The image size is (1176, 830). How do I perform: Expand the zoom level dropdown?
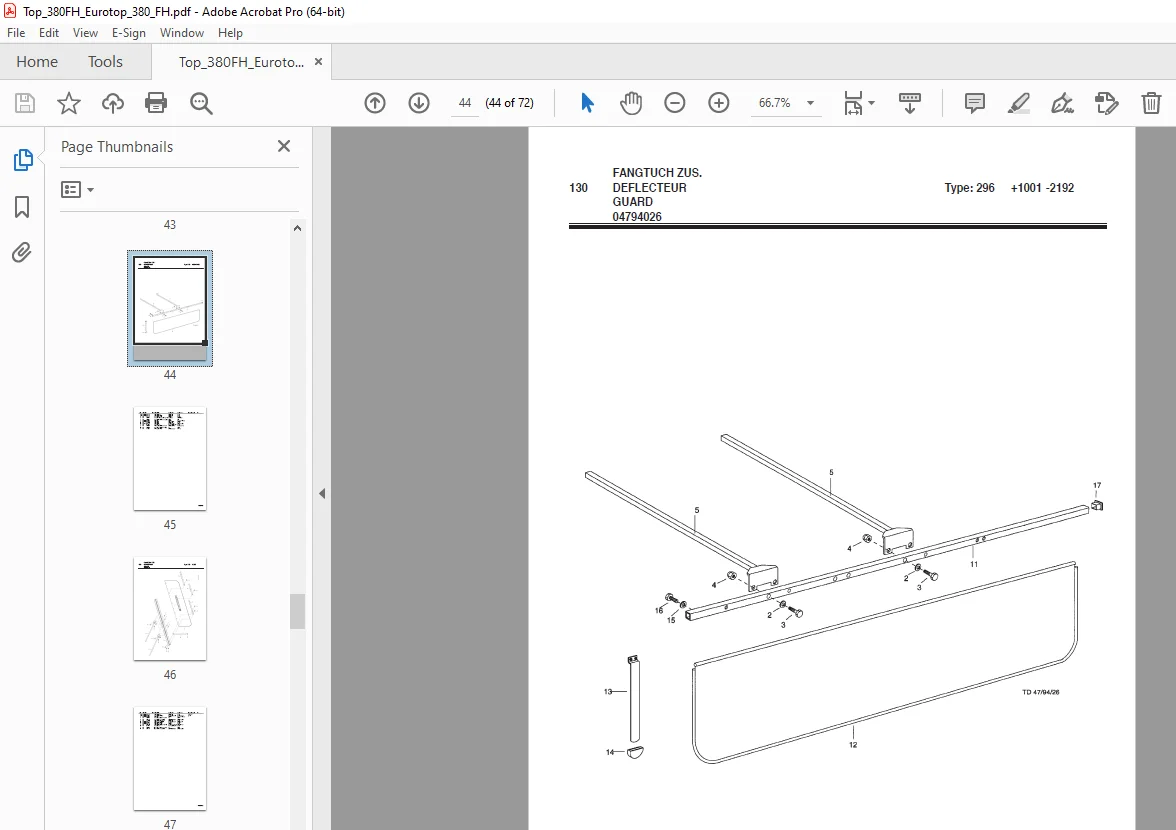810,103
